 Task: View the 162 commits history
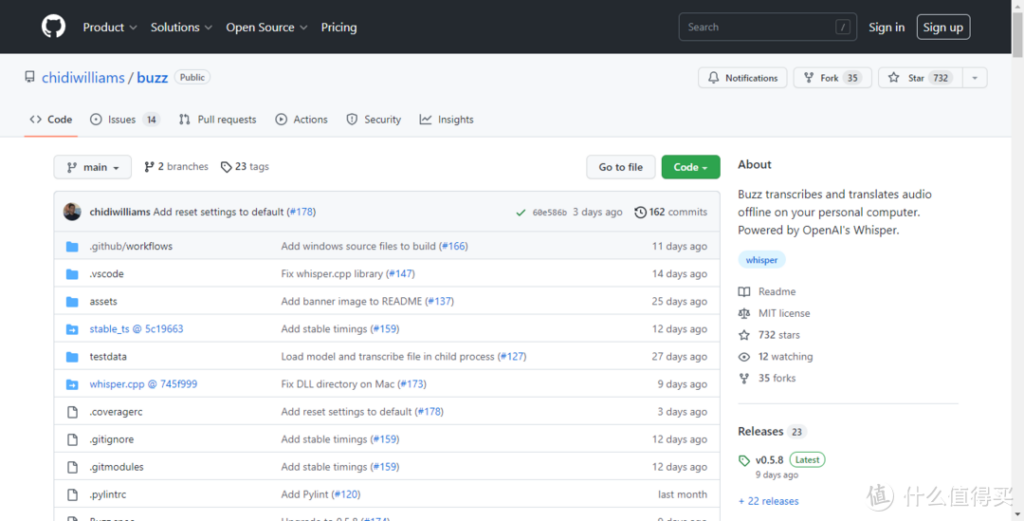pyautogui.click(x=671, y=212)
